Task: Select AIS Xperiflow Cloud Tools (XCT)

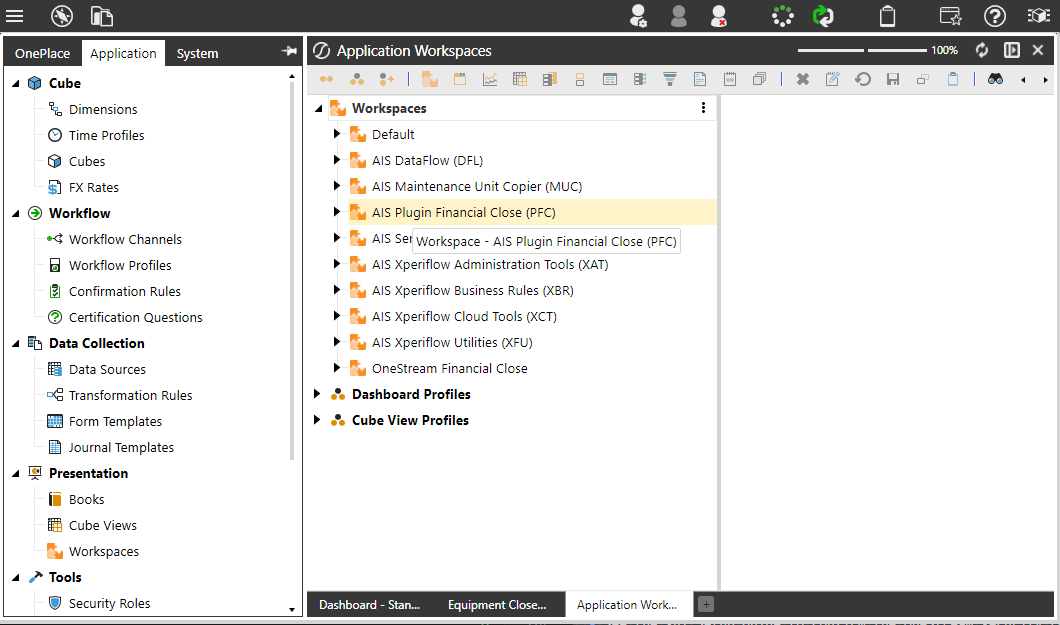Action: coord(464,316)
